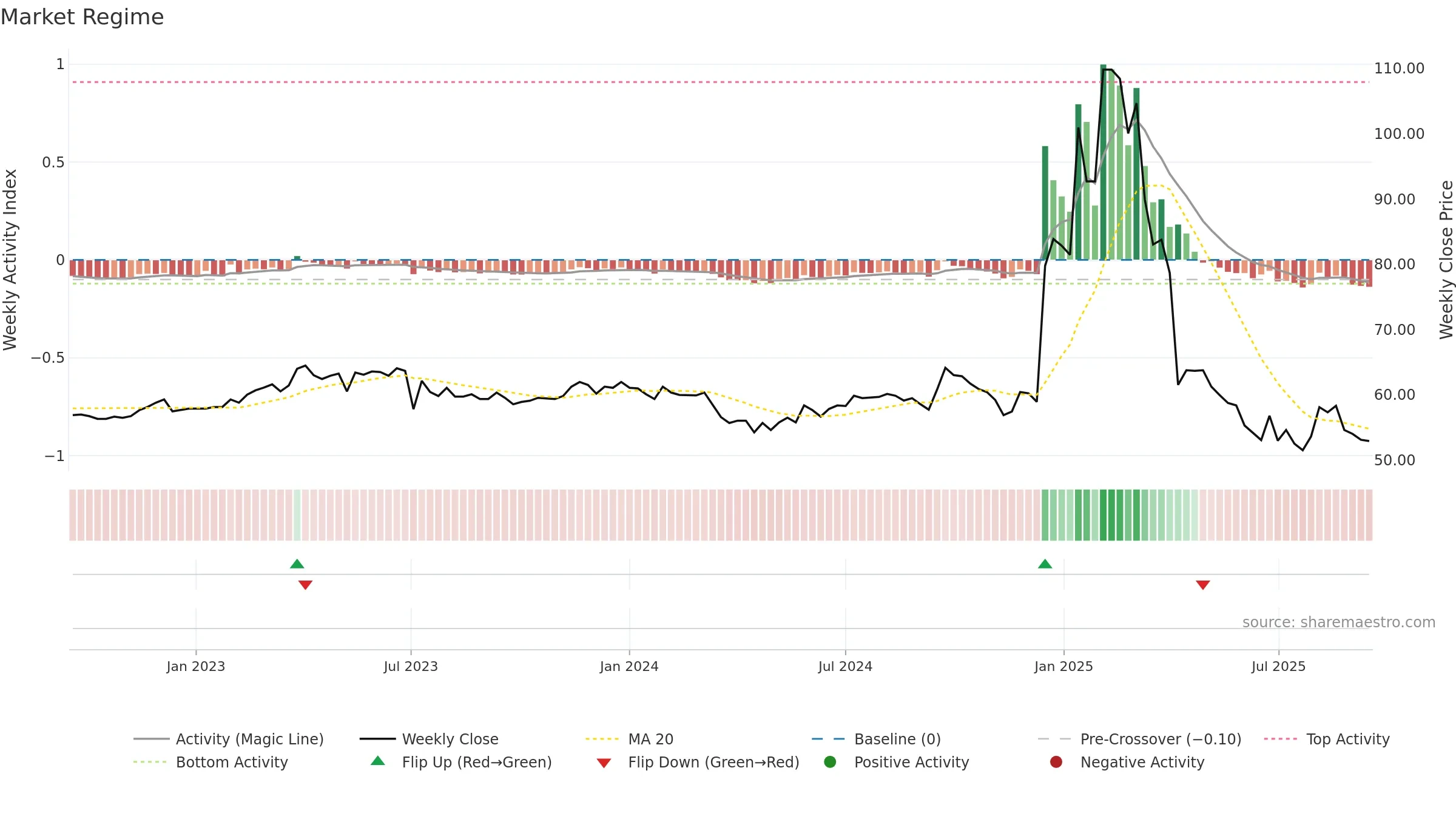
Task: Click the 110.00 price axis label
Action: coord(1399,68)
